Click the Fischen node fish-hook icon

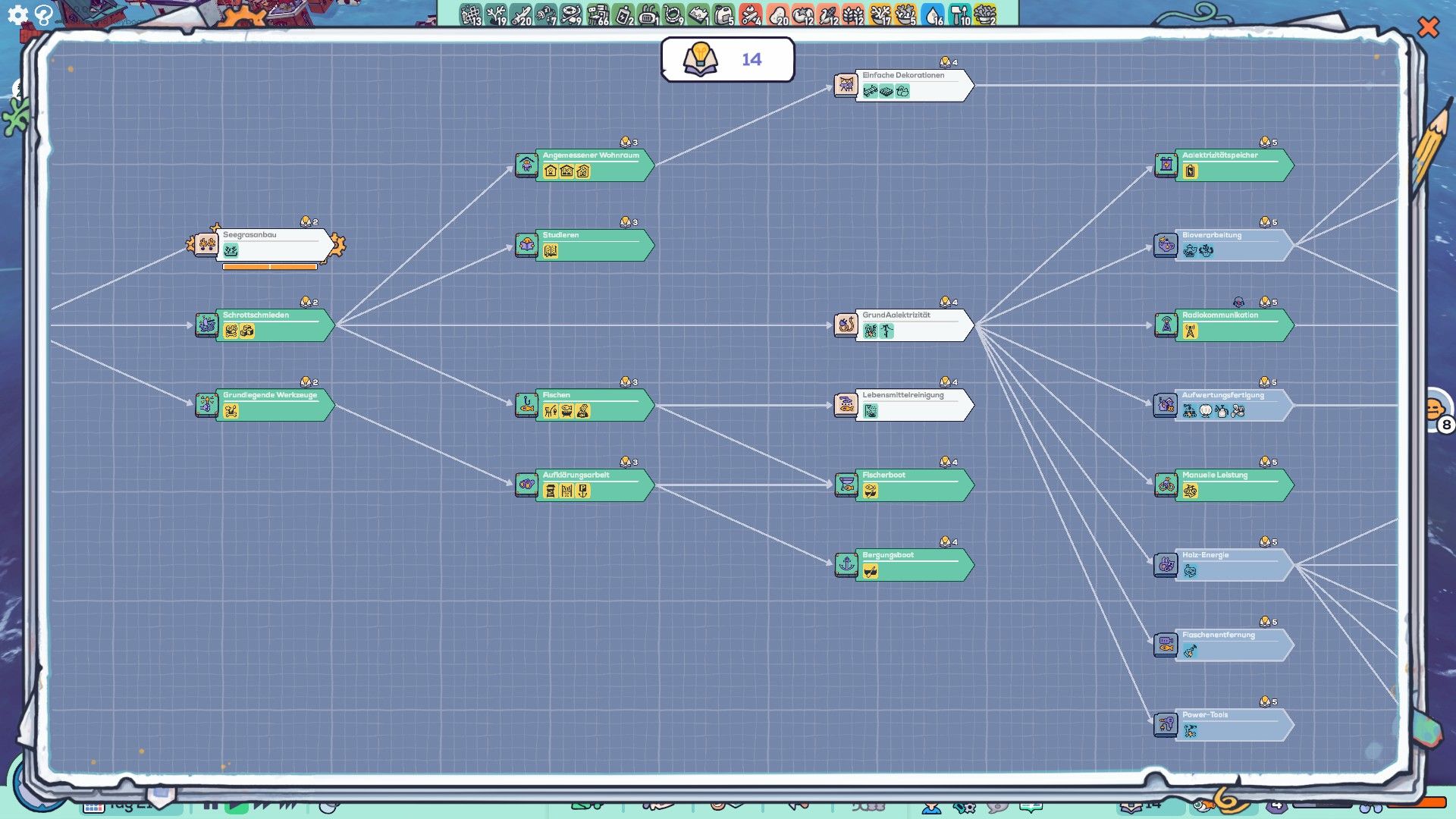coord(526,404)
